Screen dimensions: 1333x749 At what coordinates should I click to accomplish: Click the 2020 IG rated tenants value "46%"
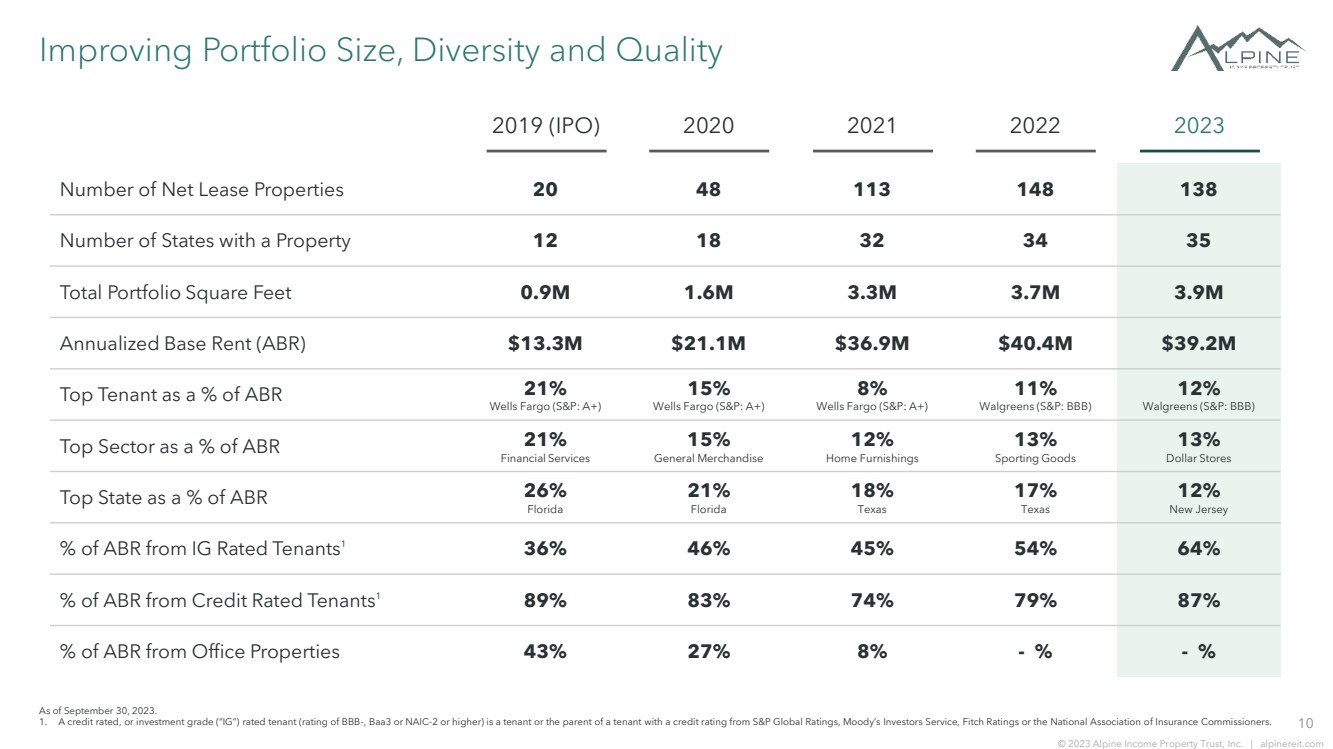(708, 548)
